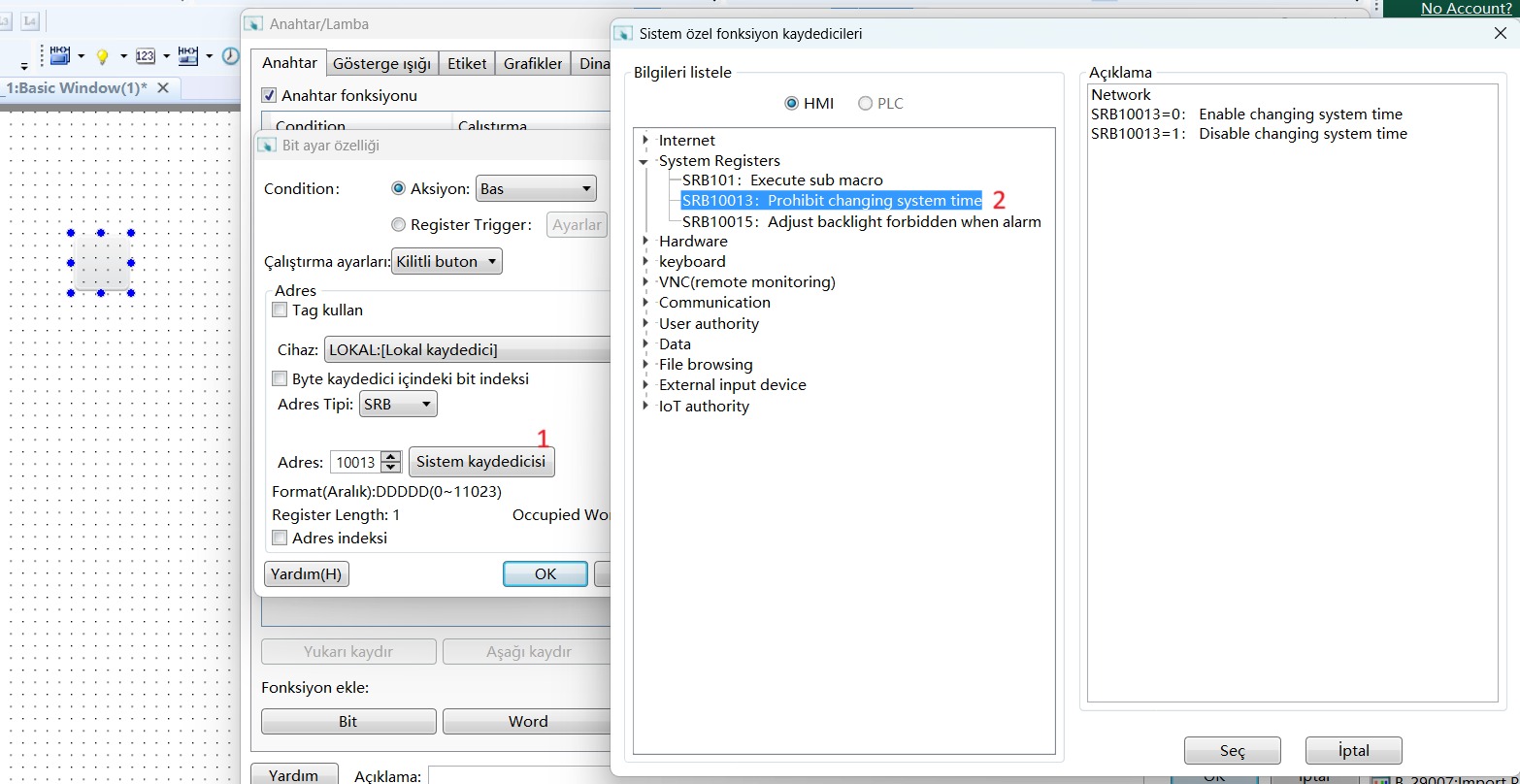The width and height of the screenshot is (1520, 784).
Task: Select the Register Trigger radio option
Action: tap(398, 225)
